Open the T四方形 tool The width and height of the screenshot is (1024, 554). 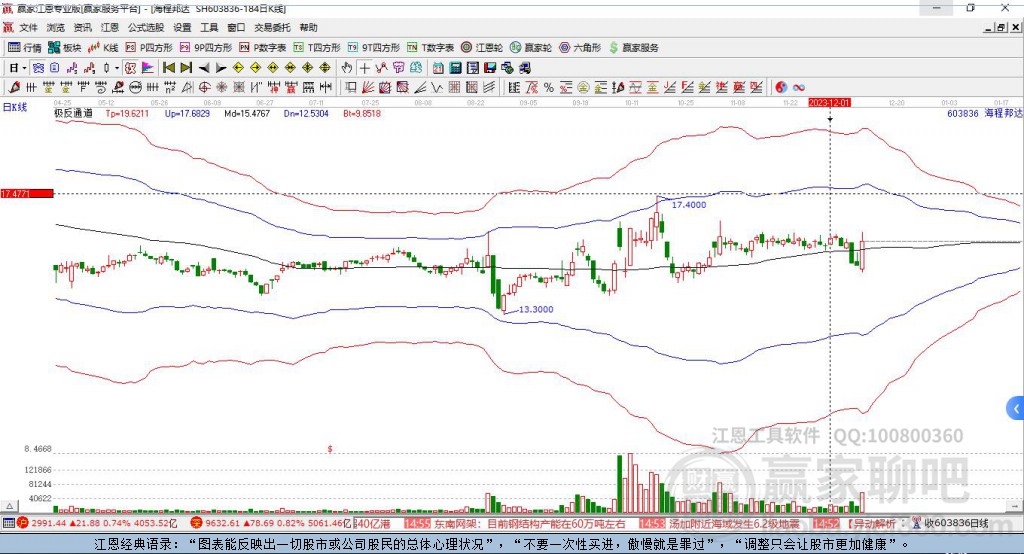317,48
